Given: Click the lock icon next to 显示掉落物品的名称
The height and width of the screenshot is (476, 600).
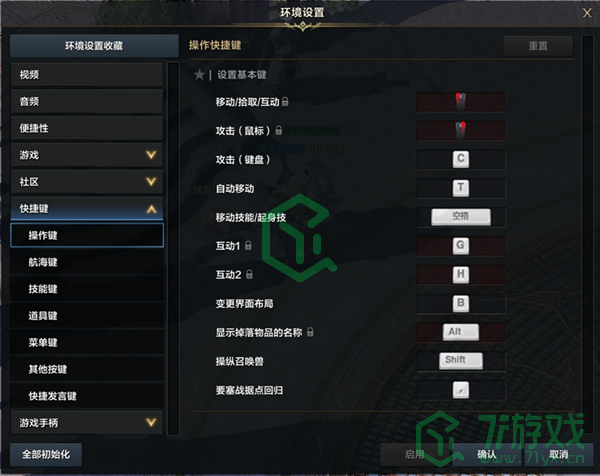Looking at the screenshot, I should click(310, 332).
